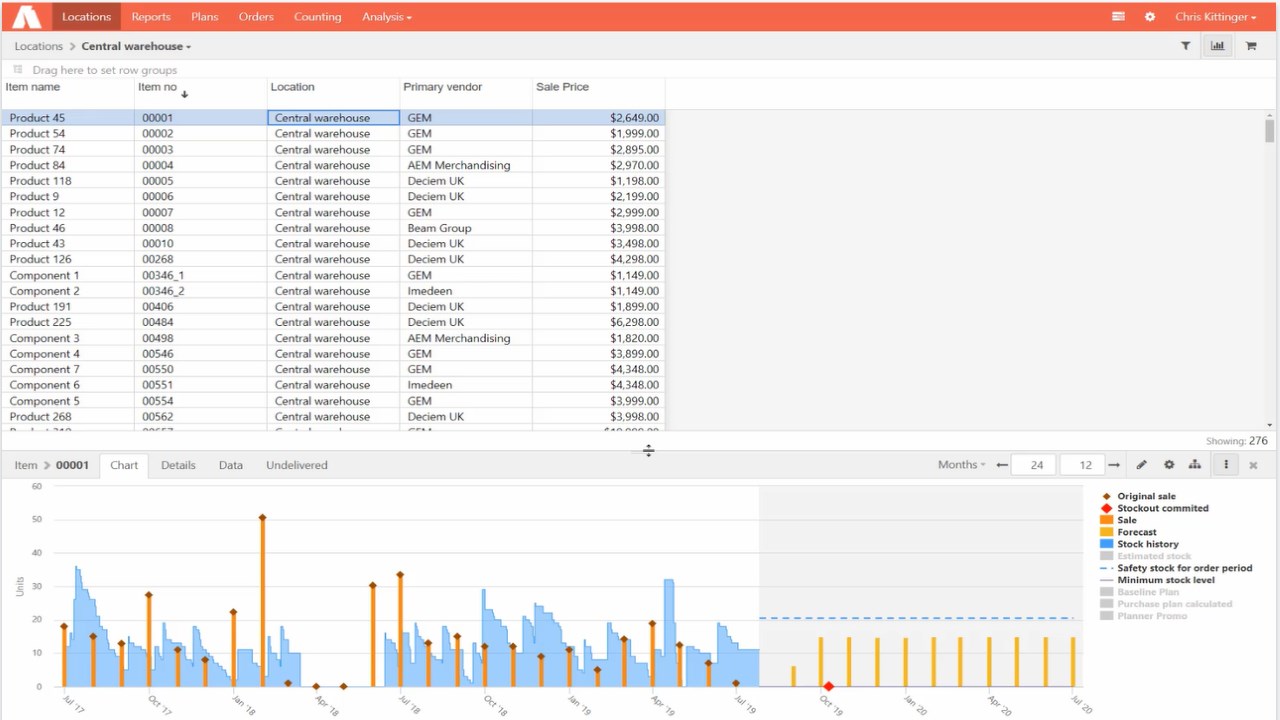The height and width of the screenshot is (720, 1280).
Task: Toggle Minimum stock level legend series
Action: tap(1157, 580)
